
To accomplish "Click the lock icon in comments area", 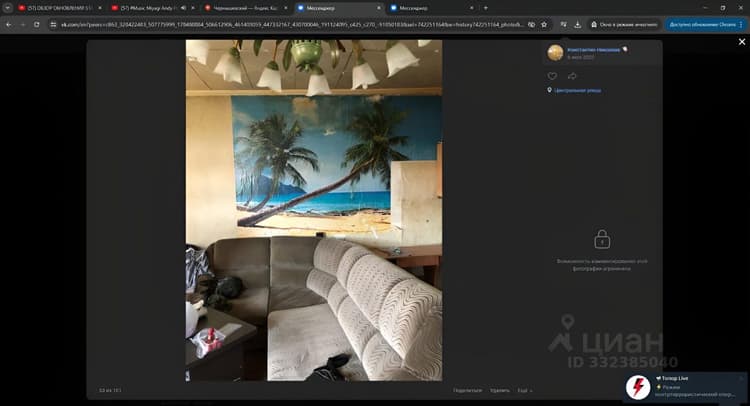I will [602, 239].
